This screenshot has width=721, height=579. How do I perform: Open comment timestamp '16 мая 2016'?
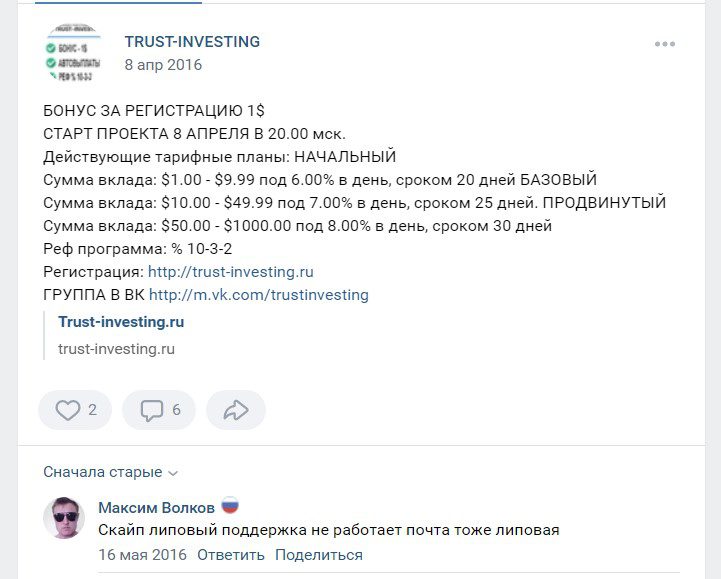tap(142, 554)
